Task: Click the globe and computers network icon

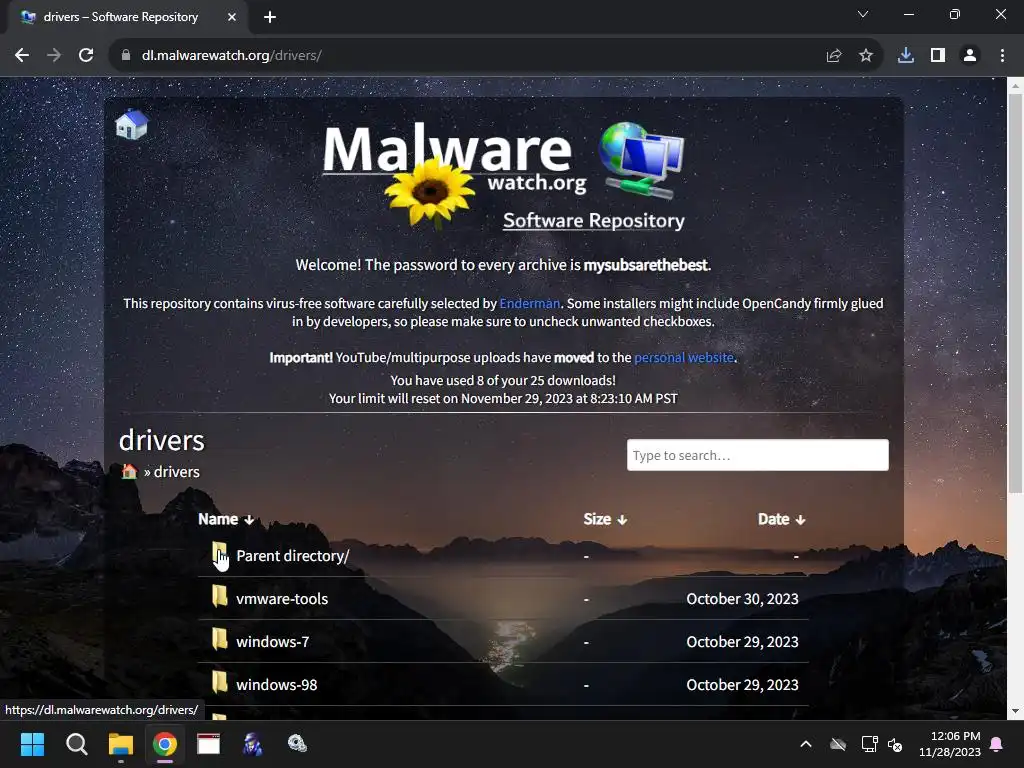Action: (641, 160)
